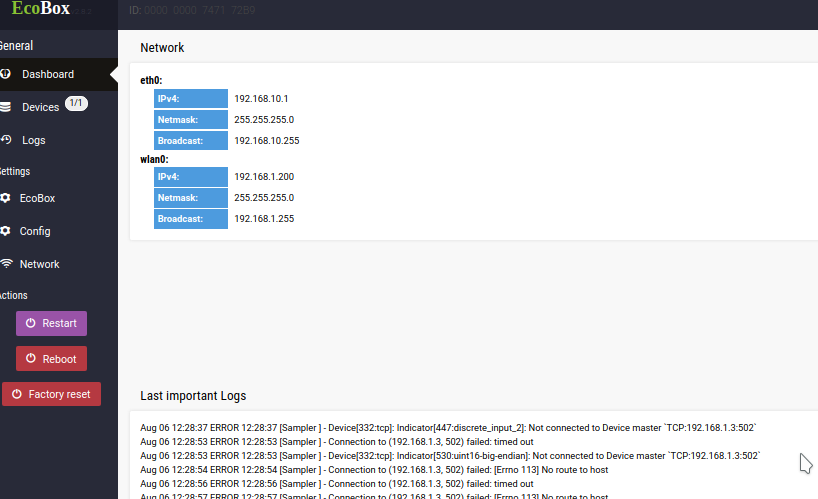Open the Config settings page
This screenshot has height=499, width=818.
pyautogui.click(x=58, y=231)
